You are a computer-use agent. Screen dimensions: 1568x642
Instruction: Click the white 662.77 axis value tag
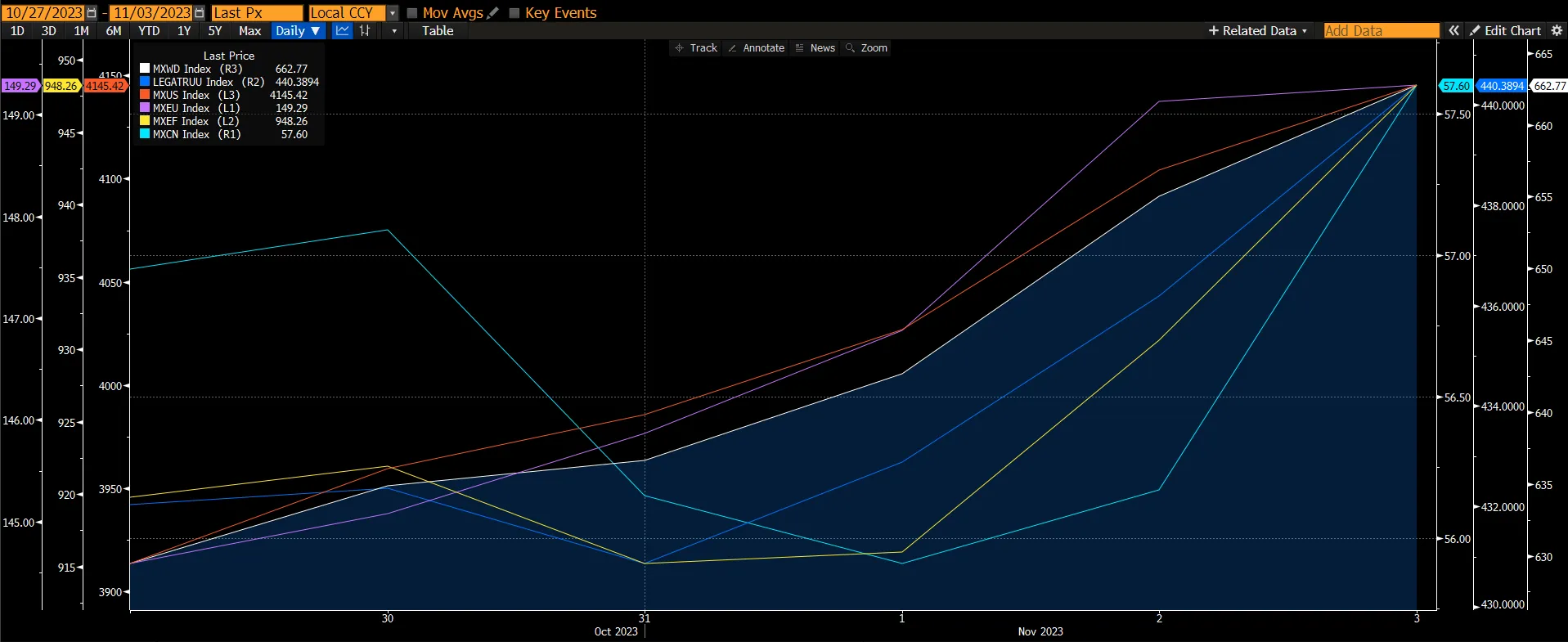tap(1549, 86)
